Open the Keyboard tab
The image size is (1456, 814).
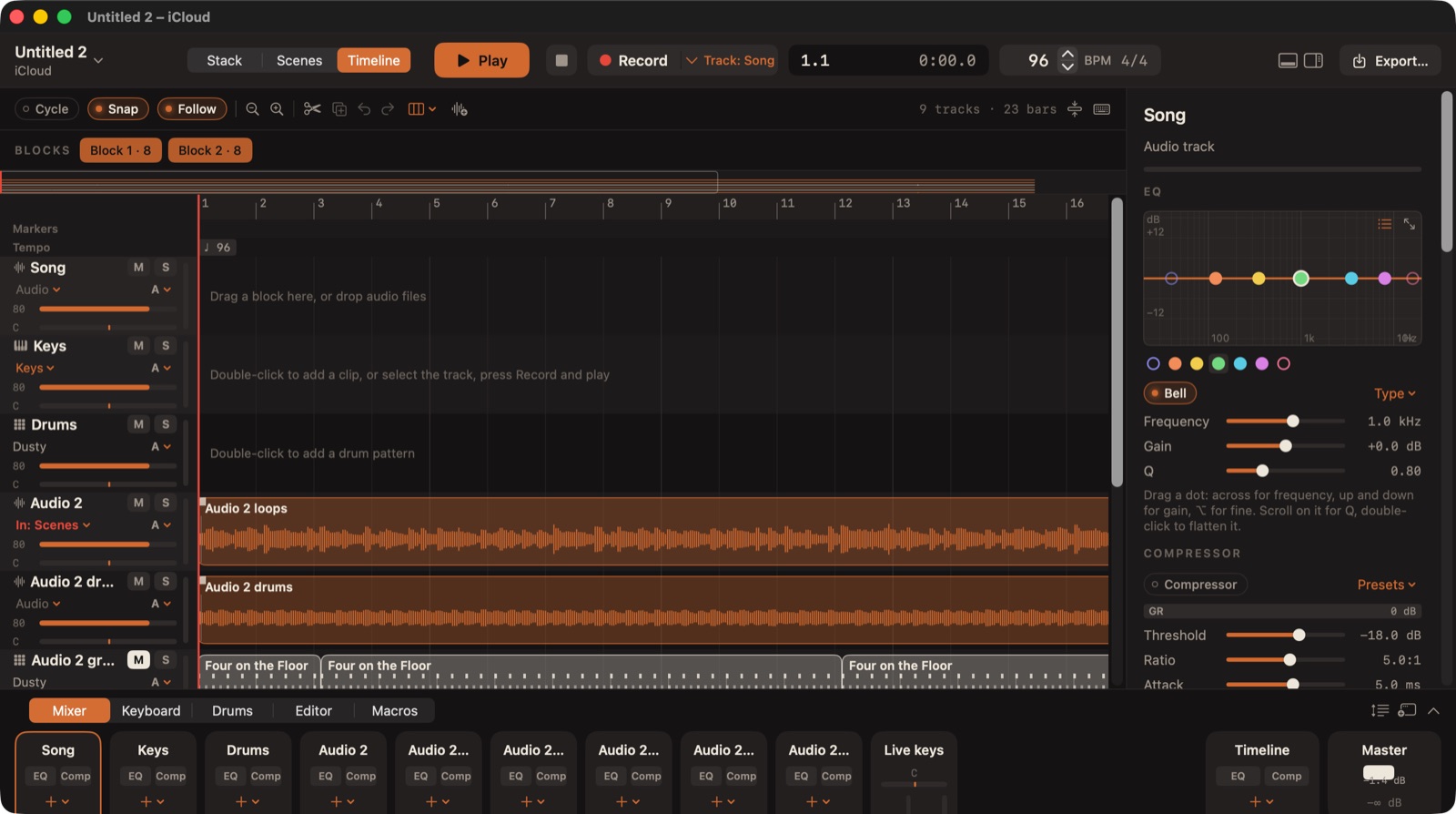(151, 710)
